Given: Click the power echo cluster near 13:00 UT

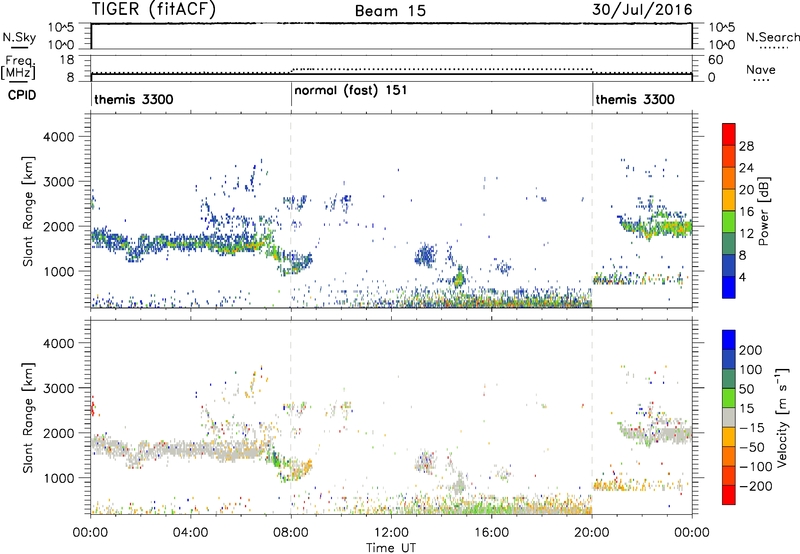Looking at the screenshot, I should [x=425, y=255].
